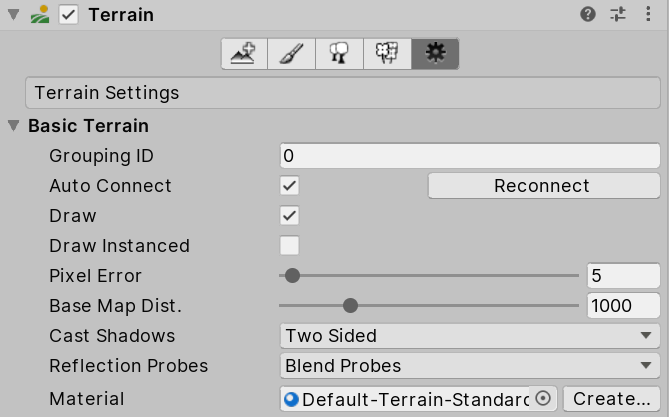Viewport: 669px width, 417px height.
Task: Toggle the Auto Connect checkbox
Action: pyautogui.click(x=290, y=186)
